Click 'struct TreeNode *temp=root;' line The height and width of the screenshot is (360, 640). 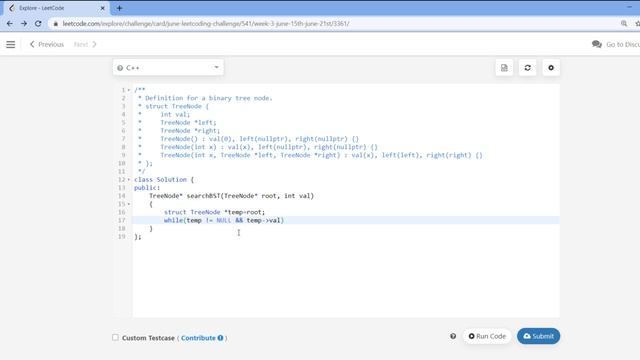[x=214, y=212]
